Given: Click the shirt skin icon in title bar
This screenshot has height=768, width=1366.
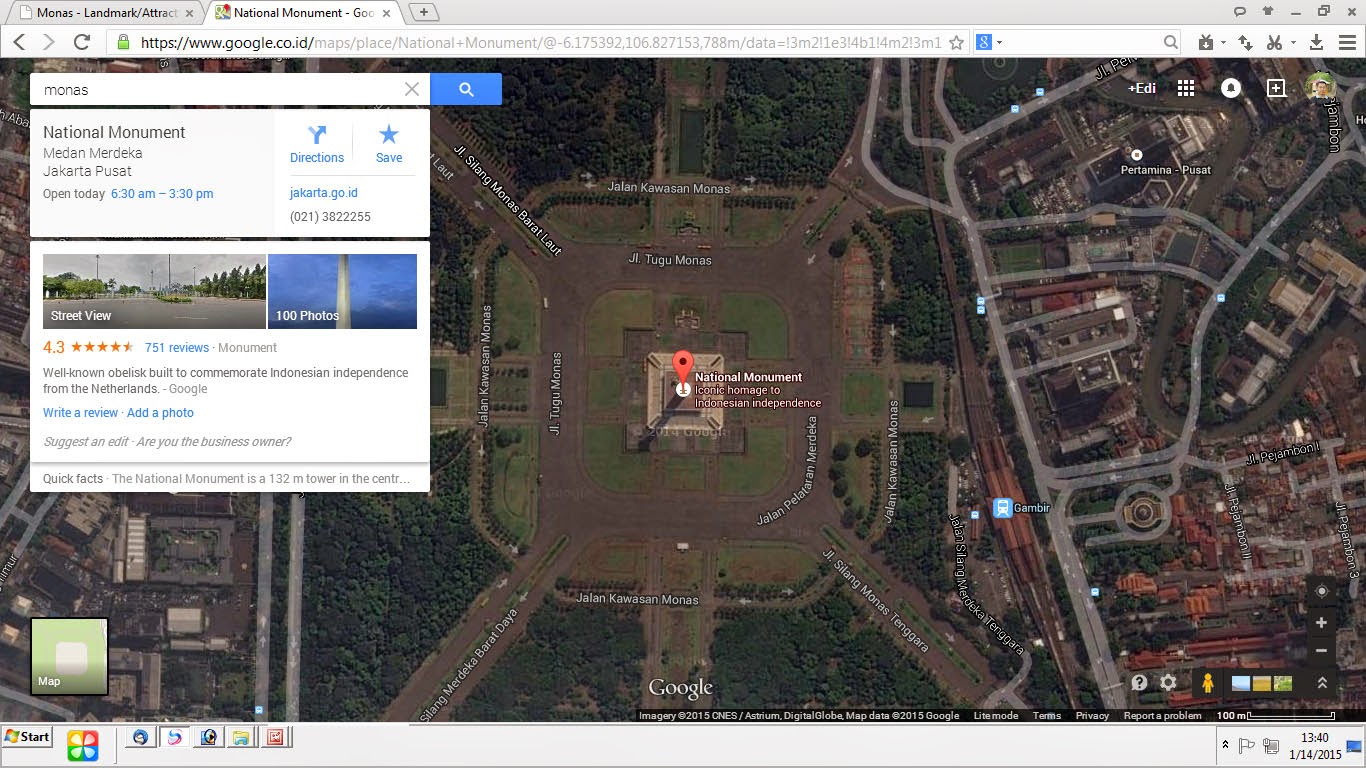Looking at the screenshot, I should tap(1268, 11).
